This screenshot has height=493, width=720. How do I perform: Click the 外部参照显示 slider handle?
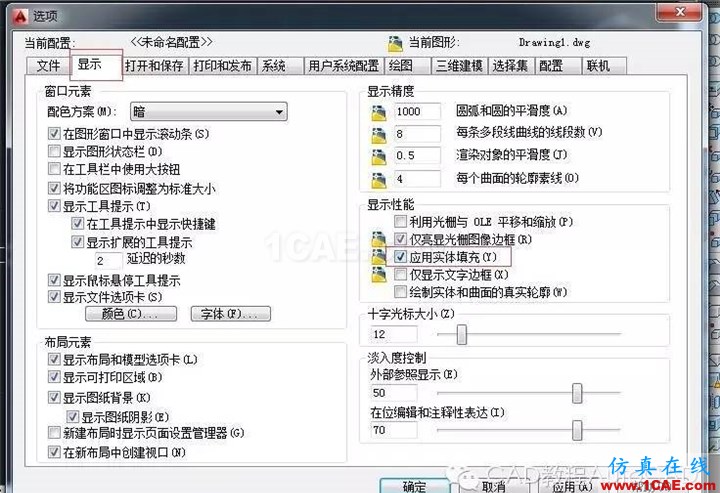pos(577,393)
